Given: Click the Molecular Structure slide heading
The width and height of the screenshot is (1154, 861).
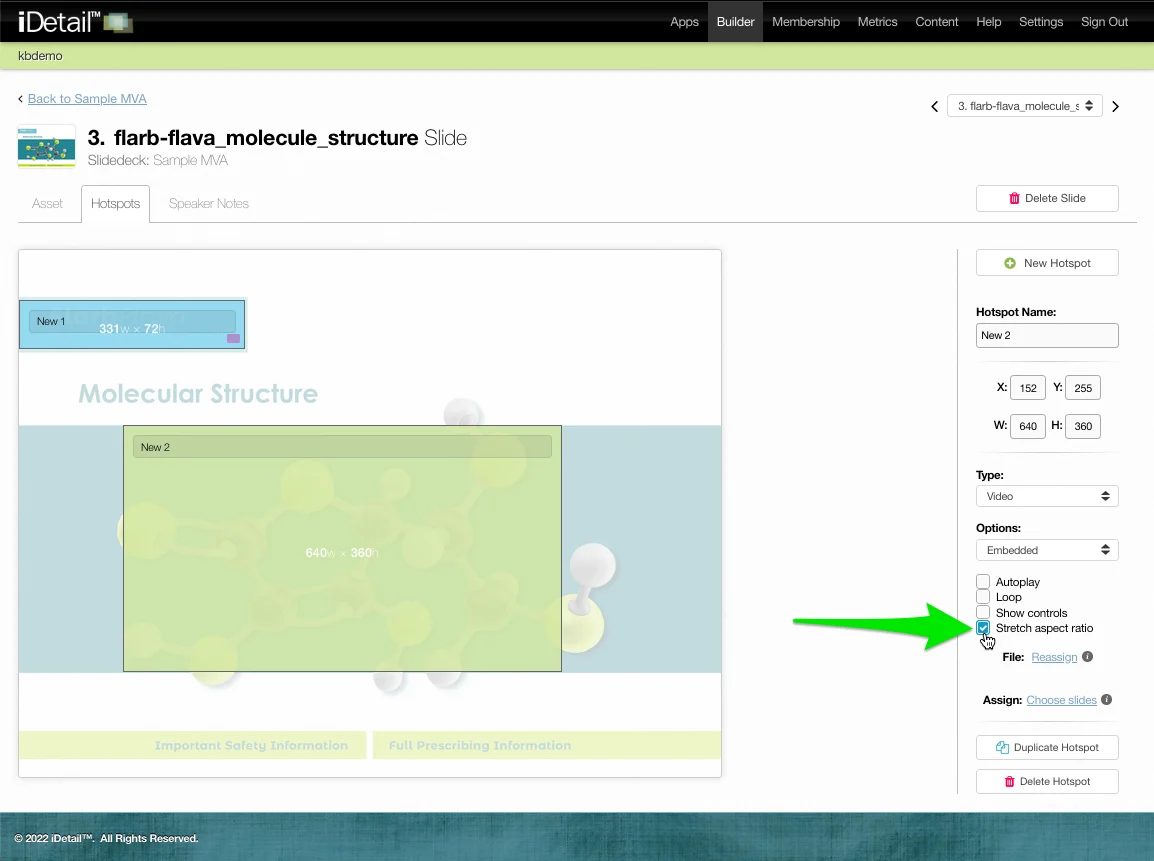Looking at the screenshot, I should click(198, 394).
